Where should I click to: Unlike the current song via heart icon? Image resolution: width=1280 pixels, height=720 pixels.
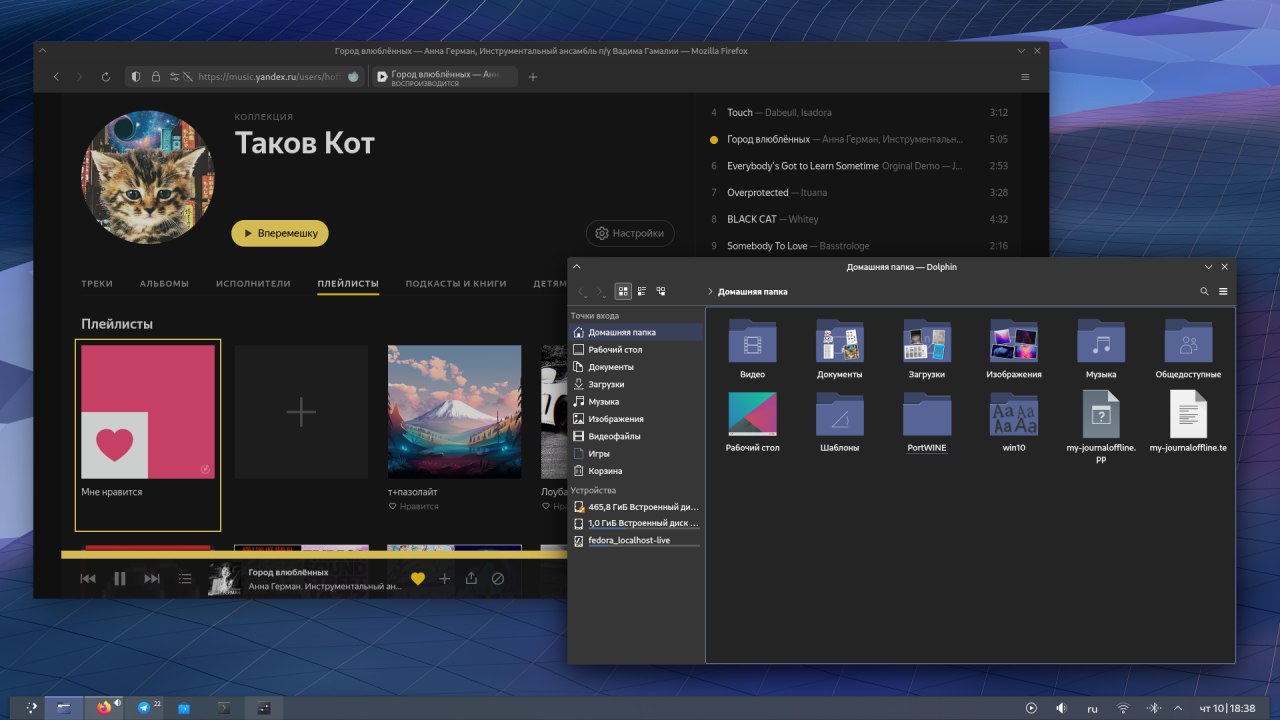[x=418, y=578]
